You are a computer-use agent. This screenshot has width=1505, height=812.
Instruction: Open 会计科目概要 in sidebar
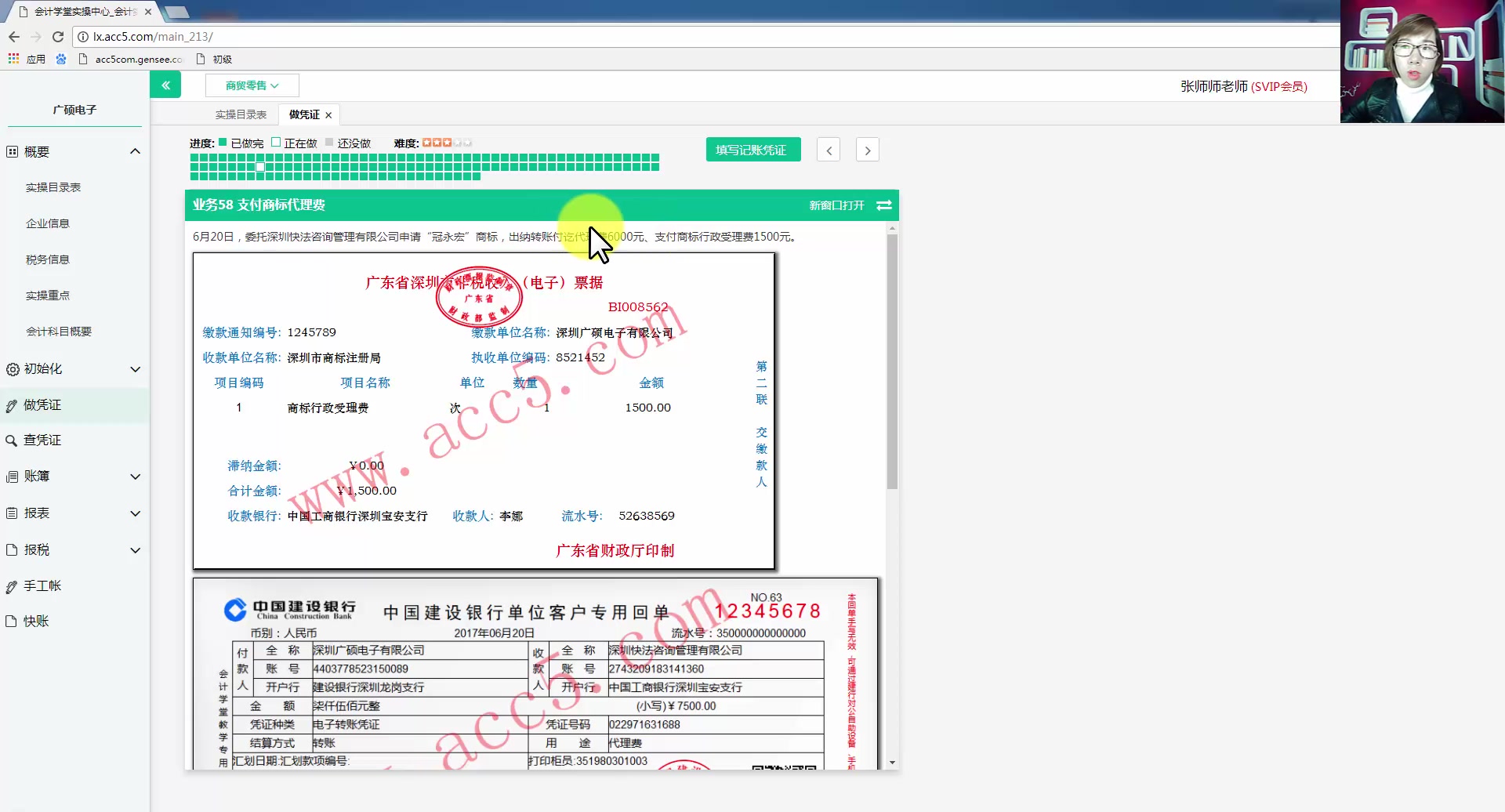59,332
